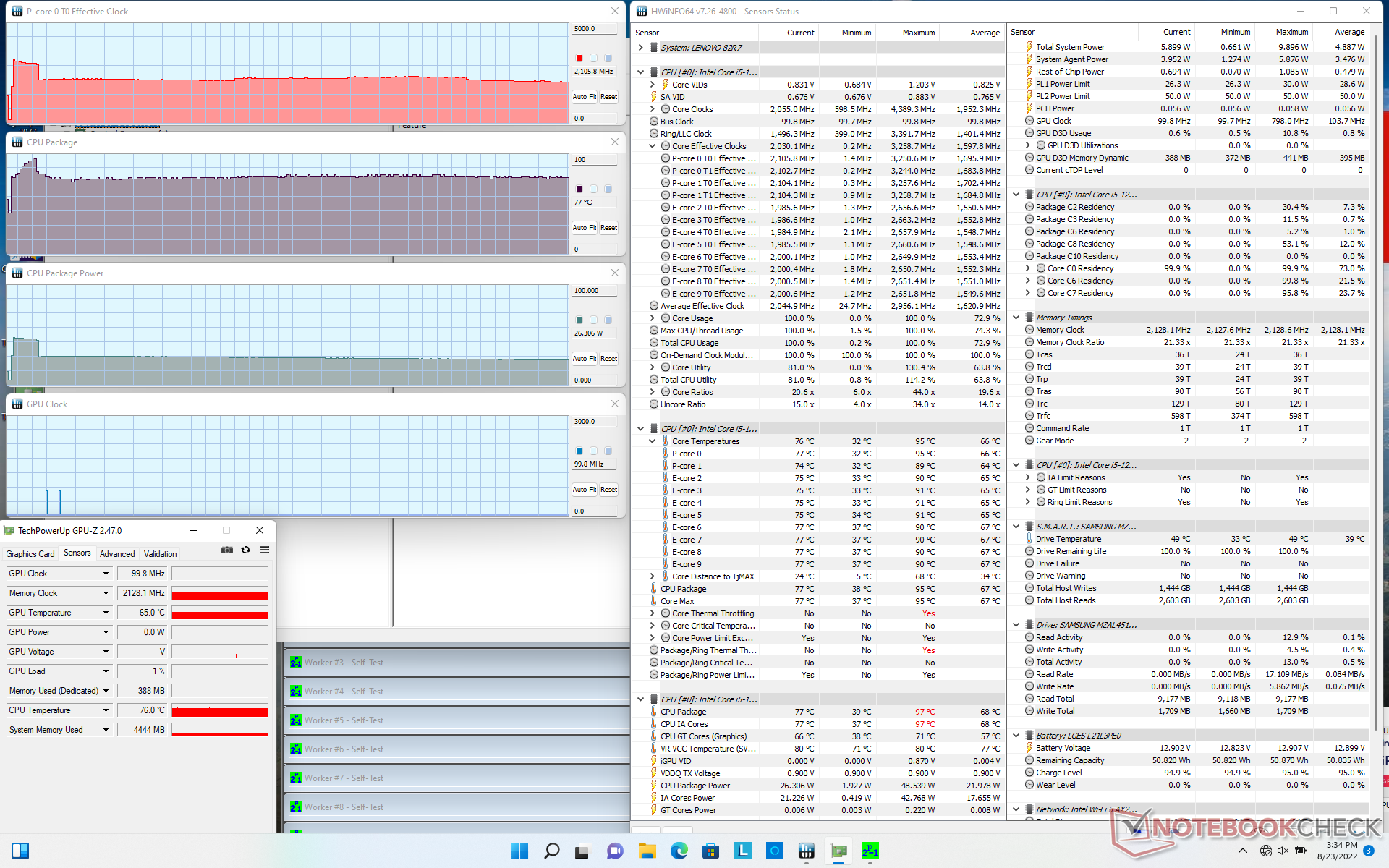
Task: Click the HWiNFO taskbar icon
Action: click(807, 851)
